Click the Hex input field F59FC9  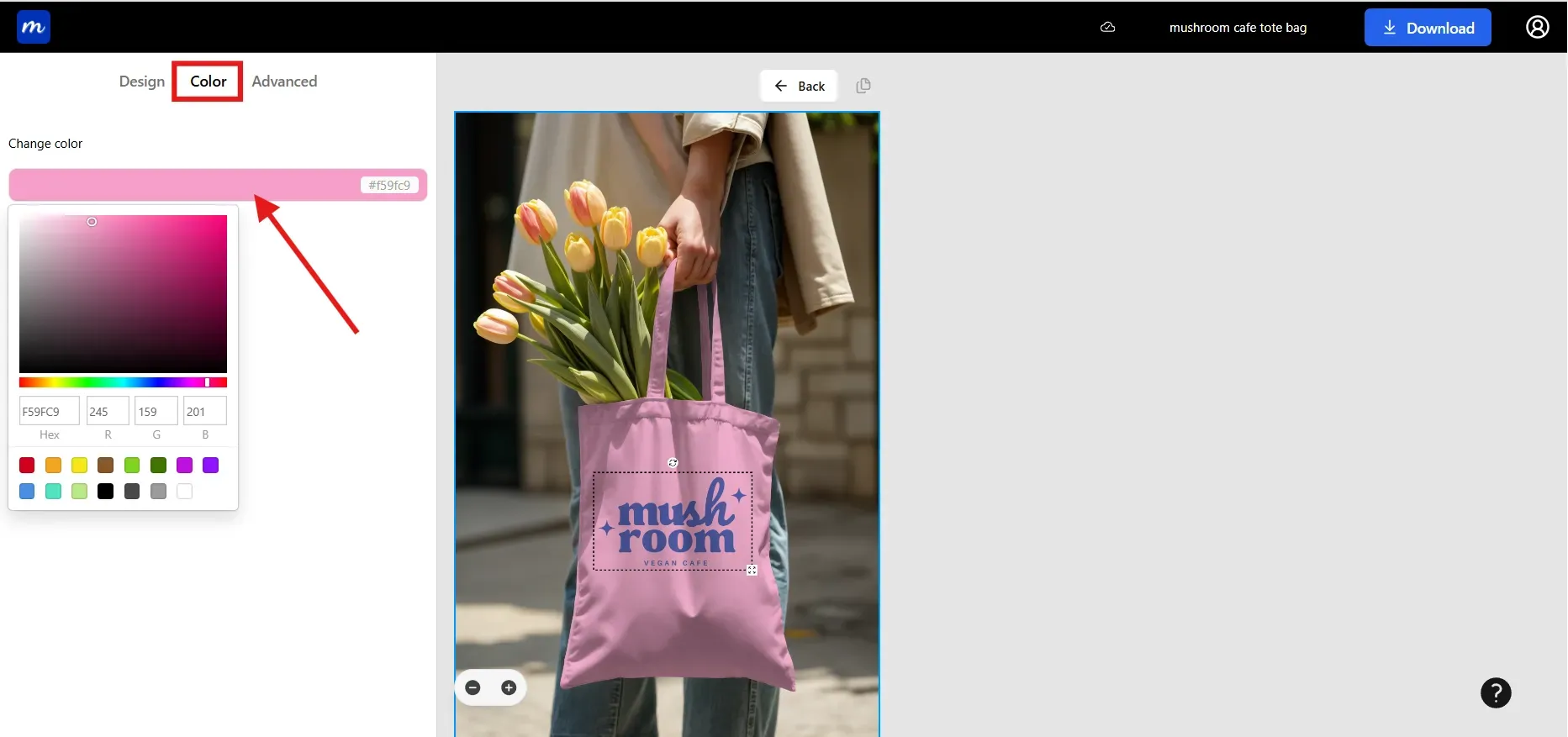pos(50,411)
